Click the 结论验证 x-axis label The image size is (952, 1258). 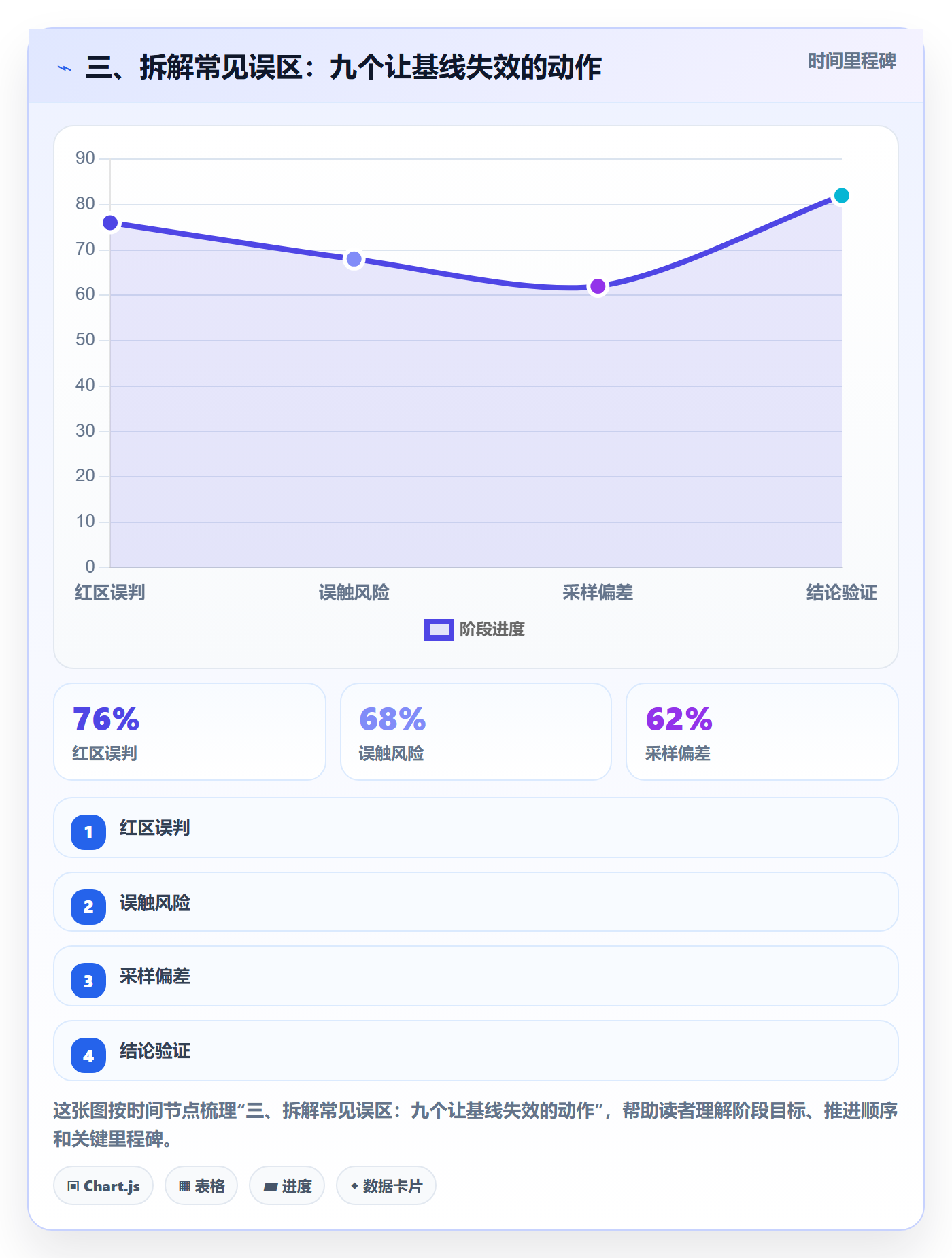pos(841,592)
